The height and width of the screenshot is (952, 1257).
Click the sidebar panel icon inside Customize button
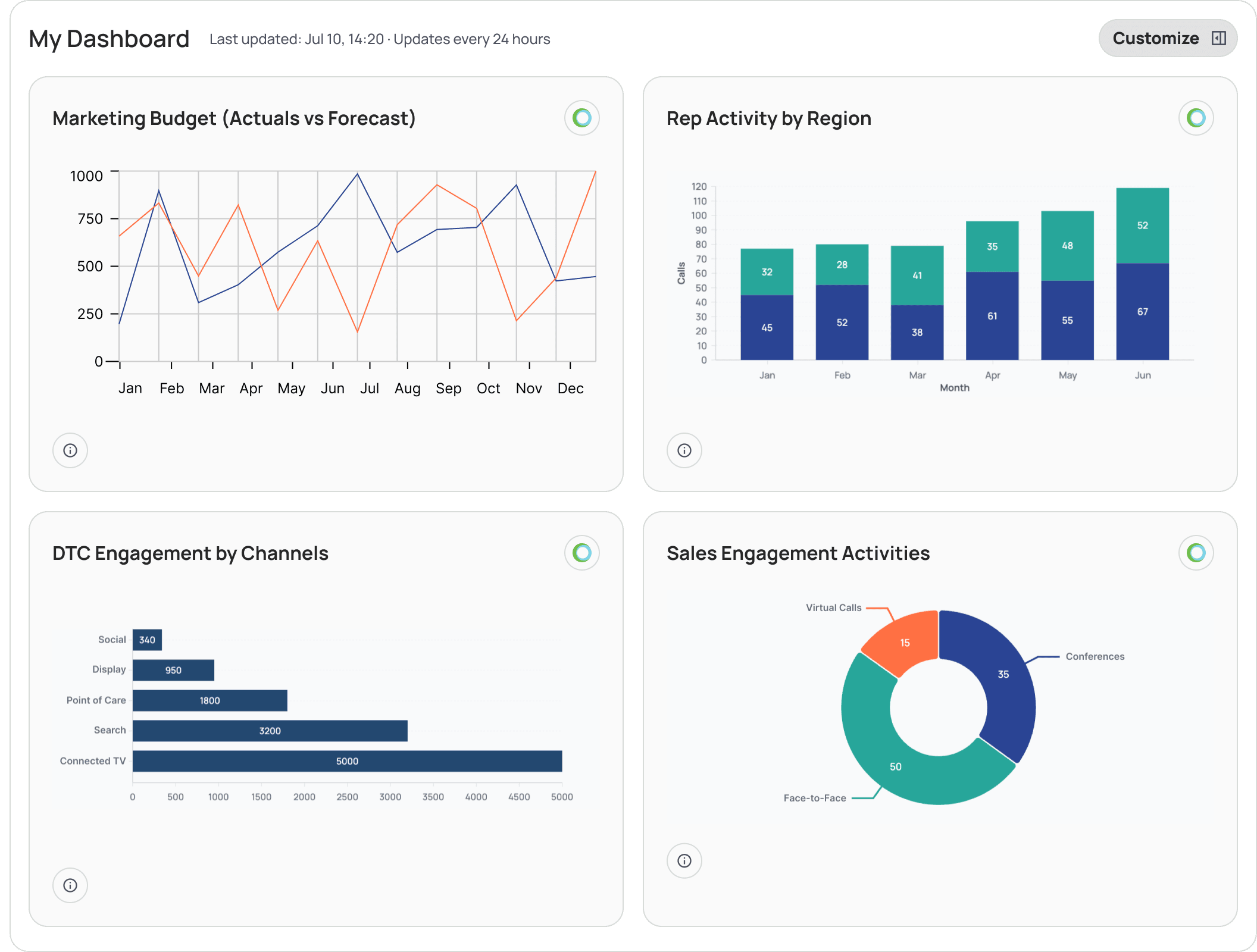click(x=1219, y=37)
